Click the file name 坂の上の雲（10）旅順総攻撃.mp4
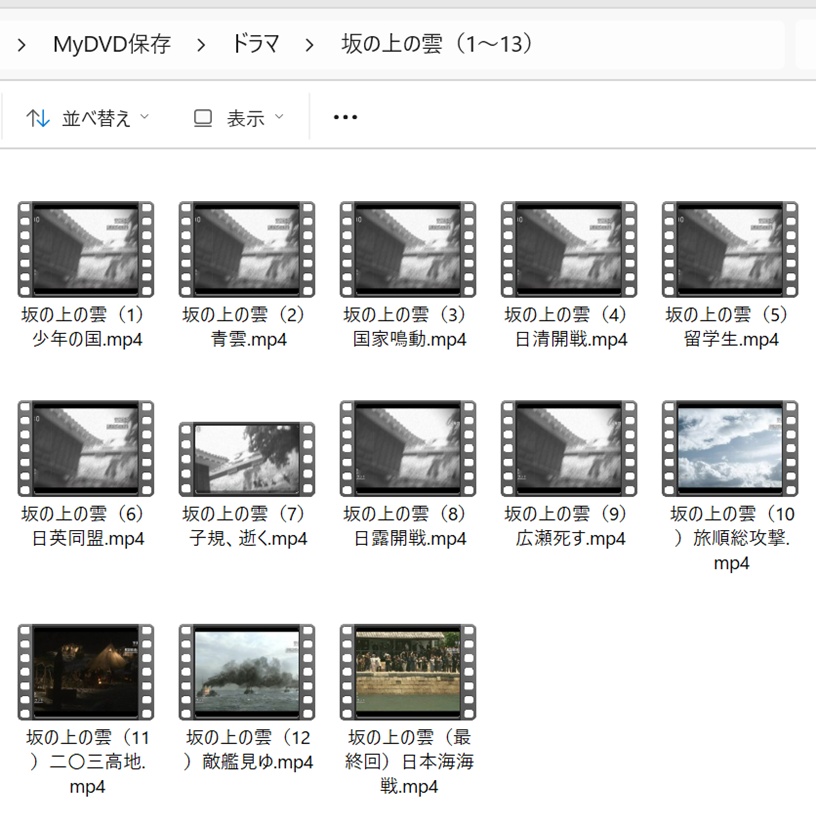The height and width of the screenshot is (825, 816). (x=731, y=538)
